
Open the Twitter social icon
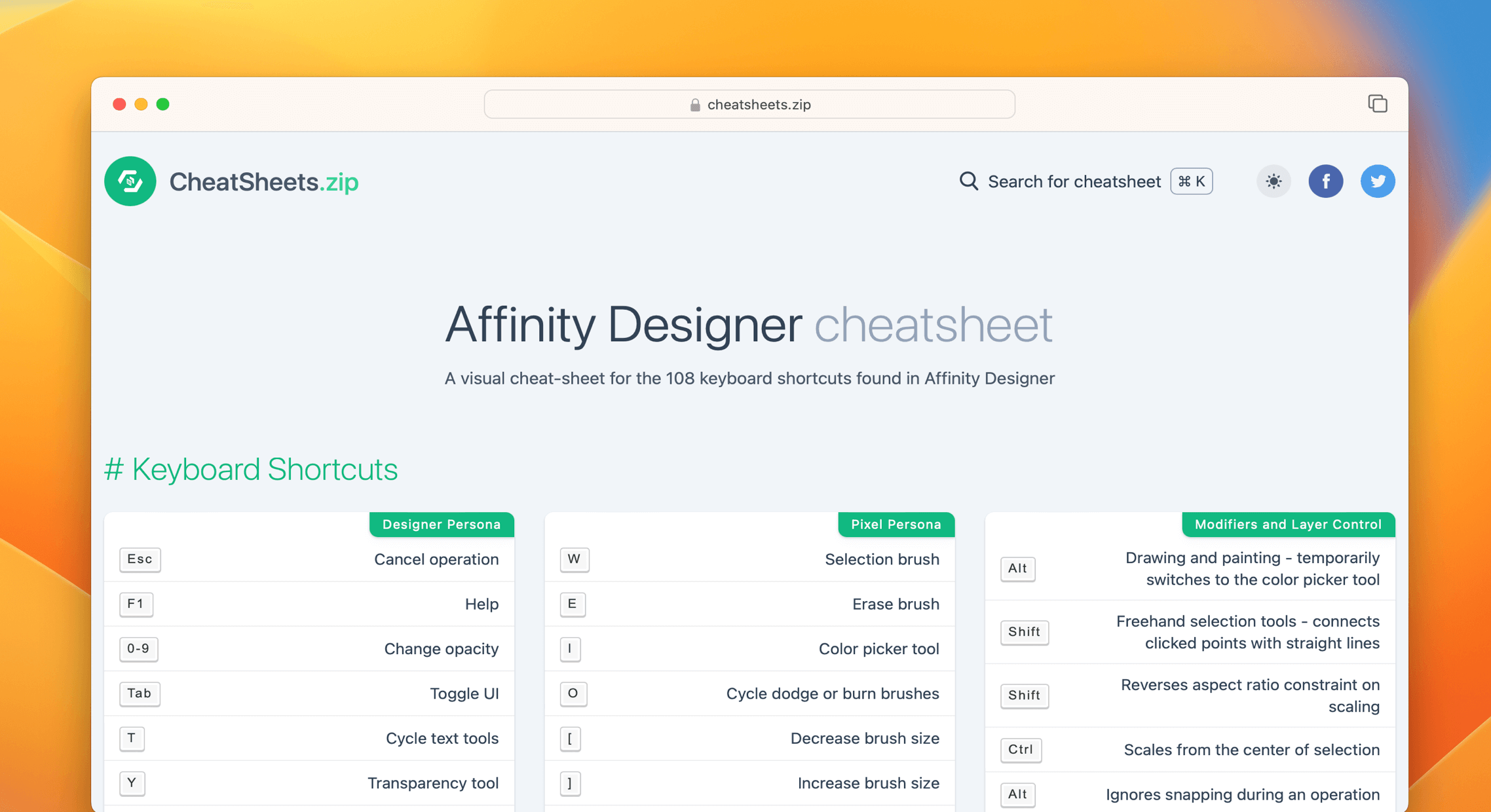pyautogui.click(x=1378, y=181)
